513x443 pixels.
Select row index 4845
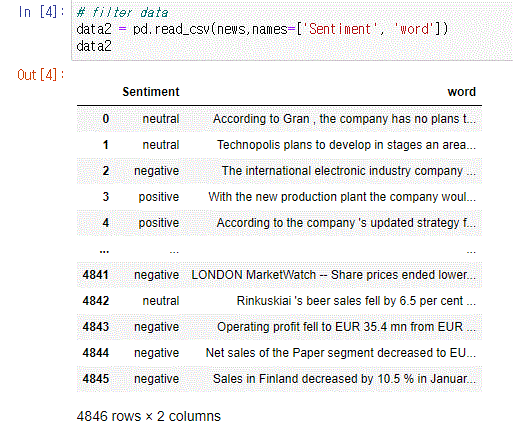pos(96,379)
